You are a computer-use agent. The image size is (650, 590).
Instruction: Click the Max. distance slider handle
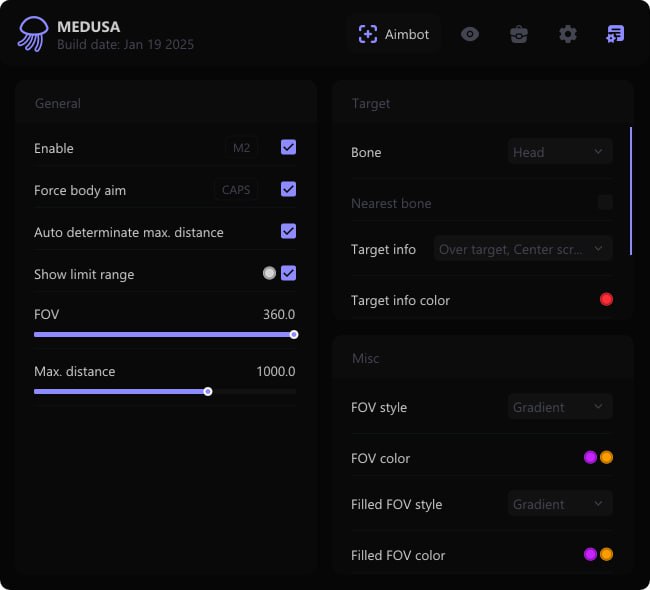click(208, 391)
